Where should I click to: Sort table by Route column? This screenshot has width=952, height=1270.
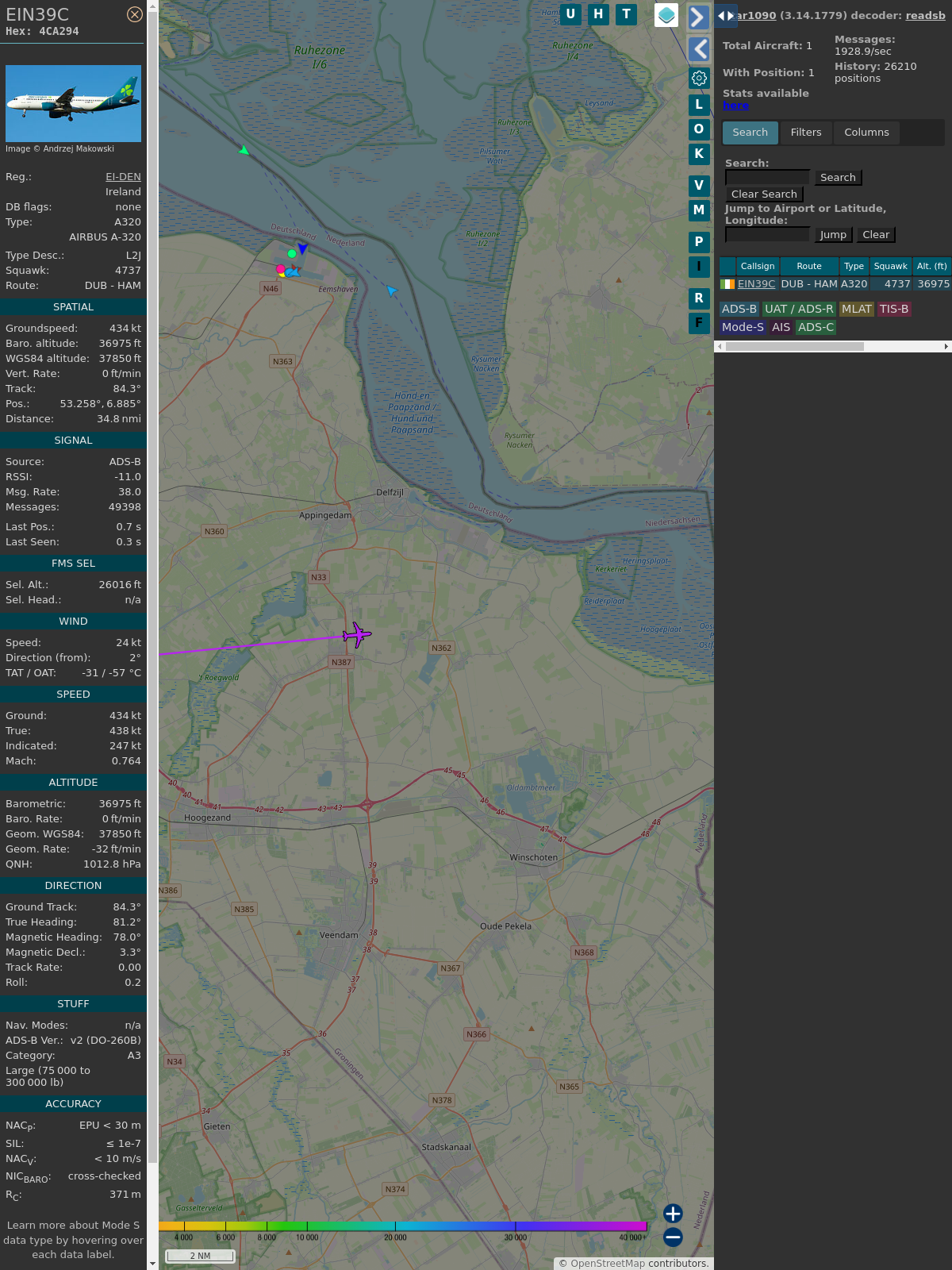point(809,267)
